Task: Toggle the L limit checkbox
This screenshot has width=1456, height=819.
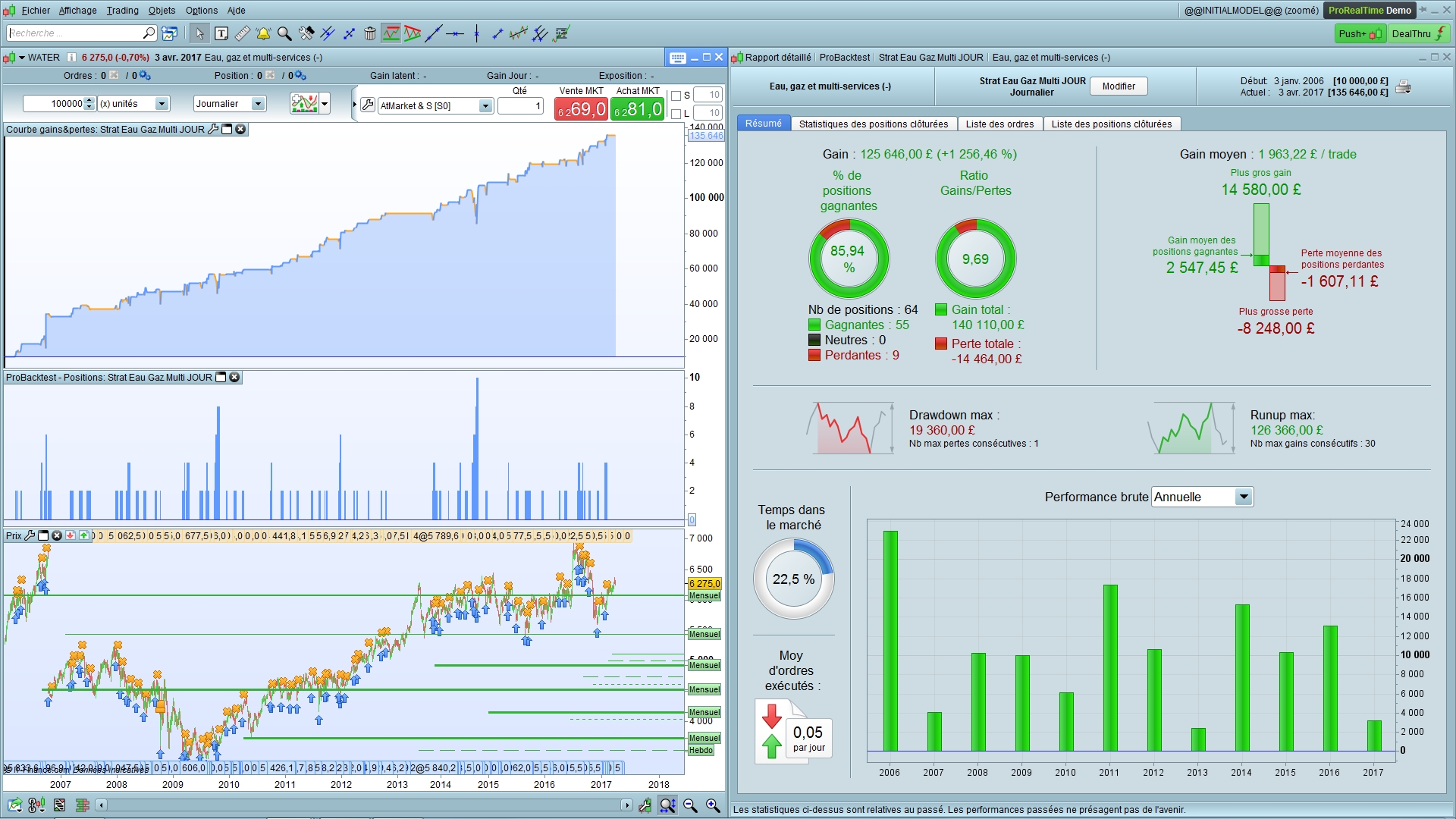Action: click(x=676, y=114)
